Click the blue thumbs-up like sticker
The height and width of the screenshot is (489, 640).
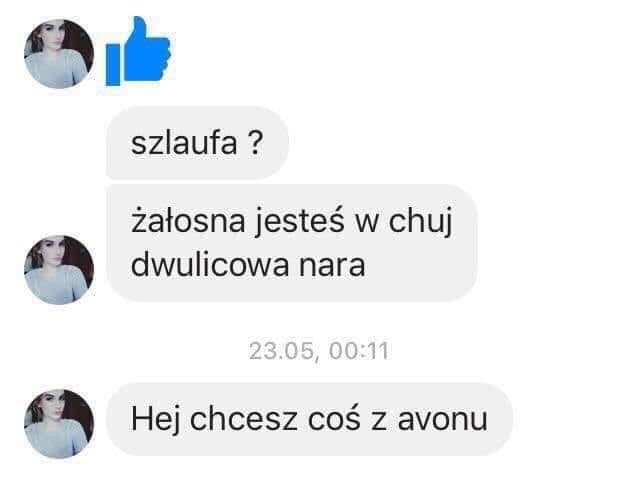tap(138, 51)
